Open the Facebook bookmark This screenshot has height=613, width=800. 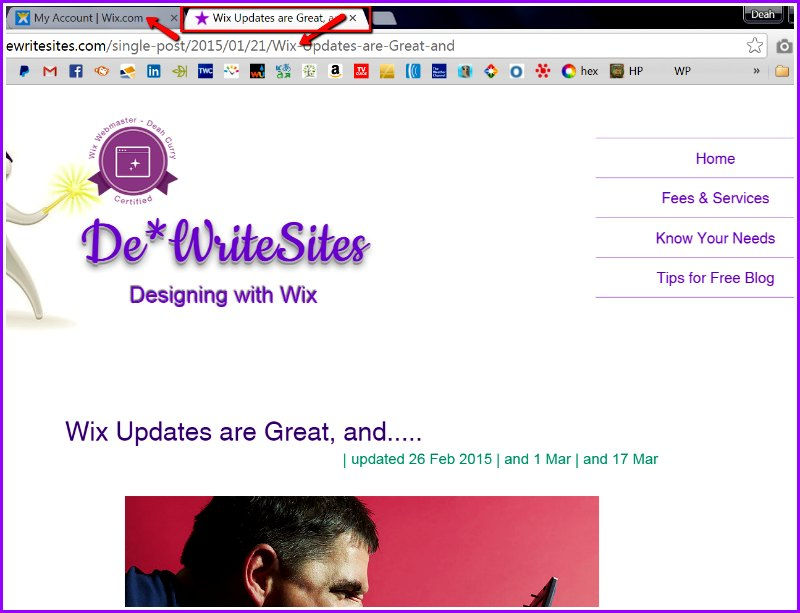click(x=76, y=71)
